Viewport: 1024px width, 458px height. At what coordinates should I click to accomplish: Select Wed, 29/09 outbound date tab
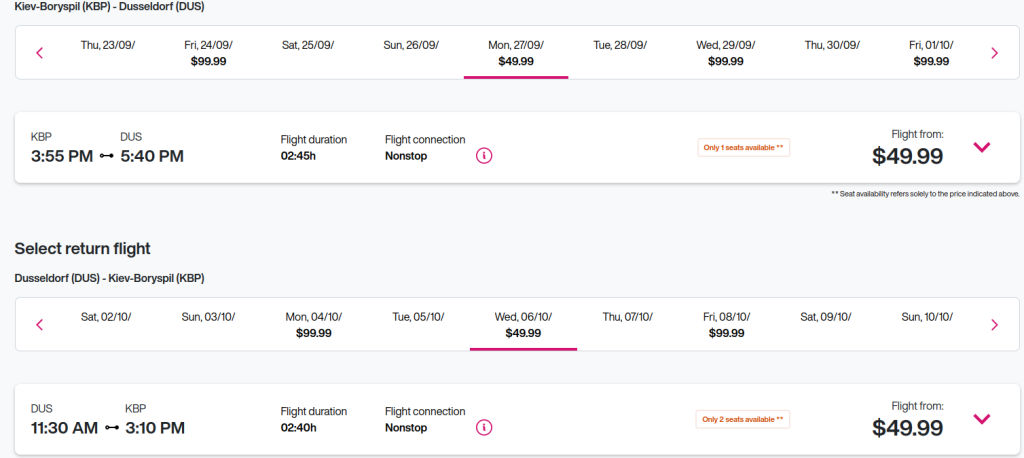725,53
